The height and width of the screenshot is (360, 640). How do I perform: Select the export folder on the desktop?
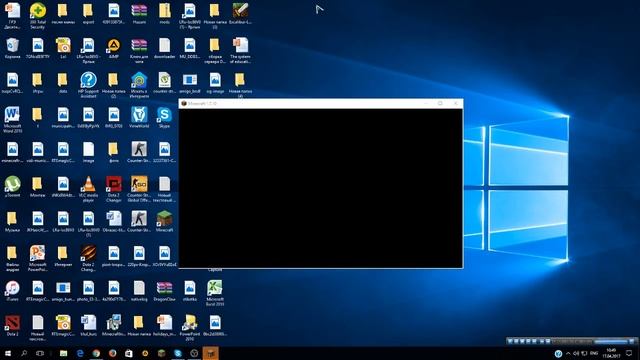88,13
